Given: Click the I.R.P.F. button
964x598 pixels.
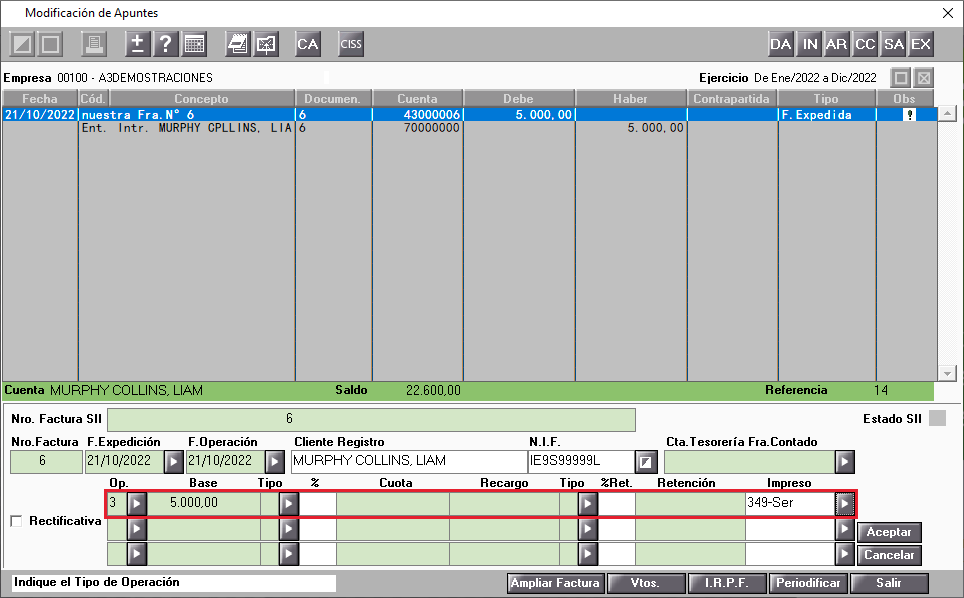Looking at the screenshot, I should [727, 583].
